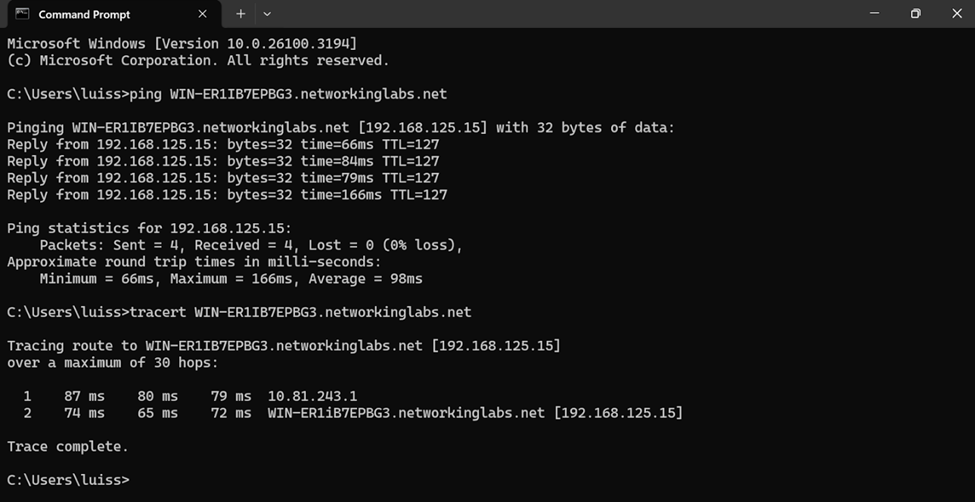Viewport: 975px width, 502px height.
Task: Click hop 2 hostname in tracert output
Action: point(406,413)
